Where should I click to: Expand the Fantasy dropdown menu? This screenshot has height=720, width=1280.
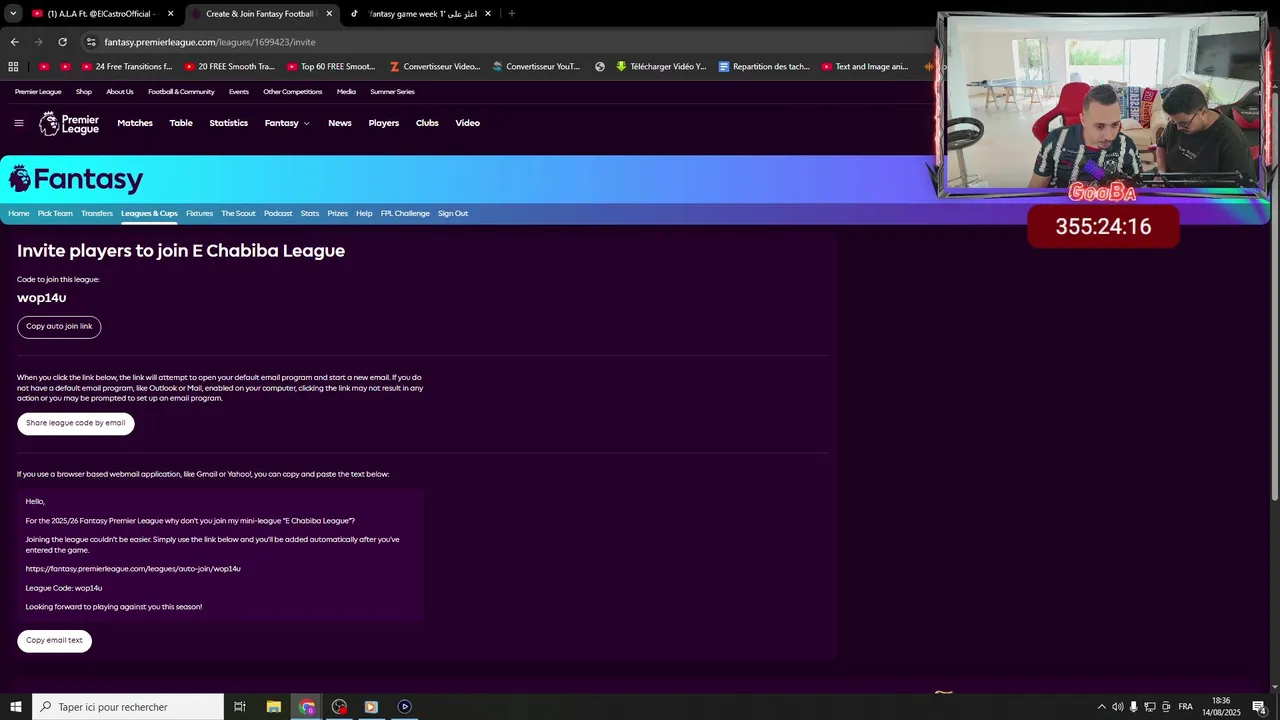tap(287, 123)
